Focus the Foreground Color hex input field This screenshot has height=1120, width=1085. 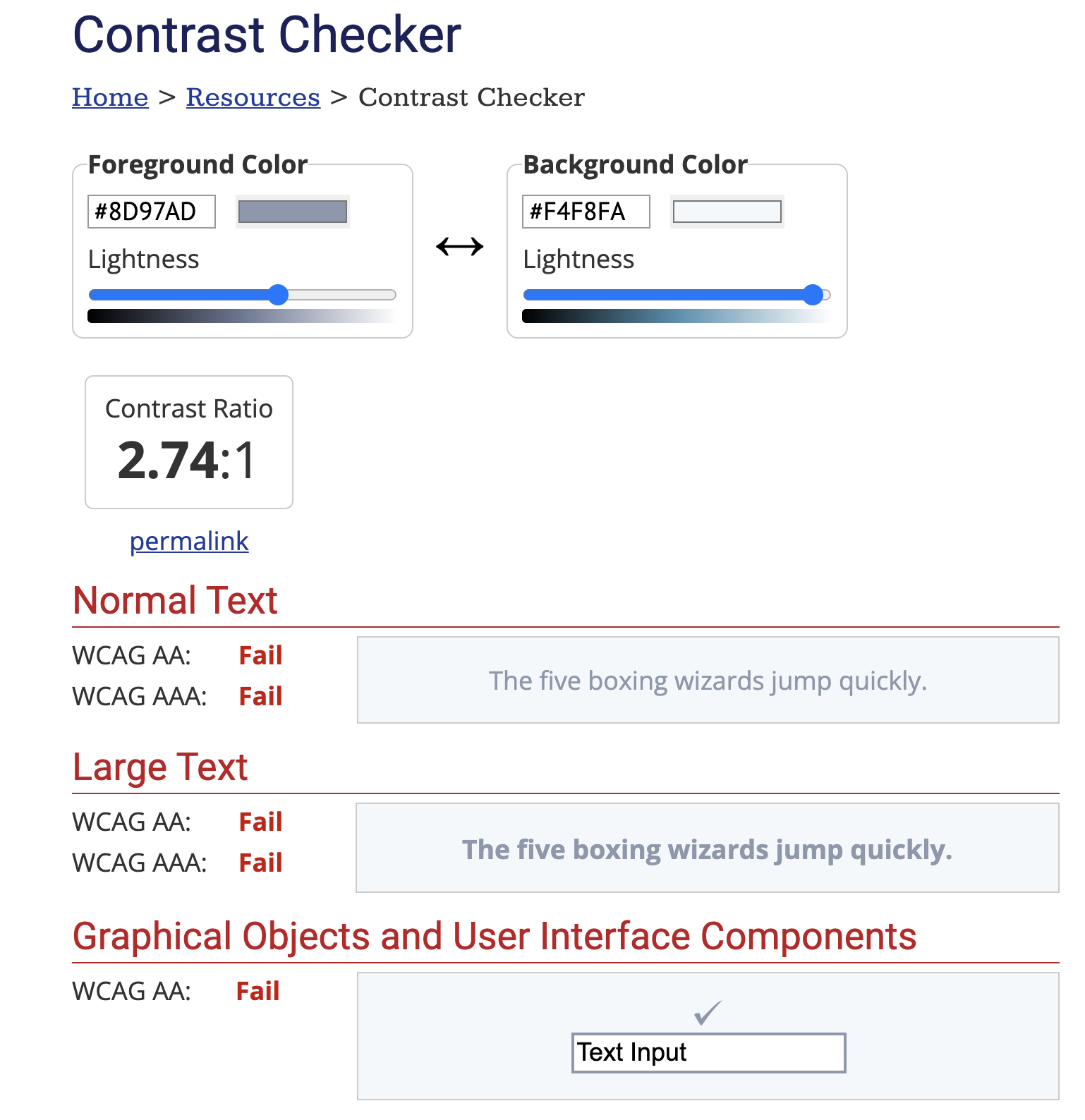pos(151,212)
